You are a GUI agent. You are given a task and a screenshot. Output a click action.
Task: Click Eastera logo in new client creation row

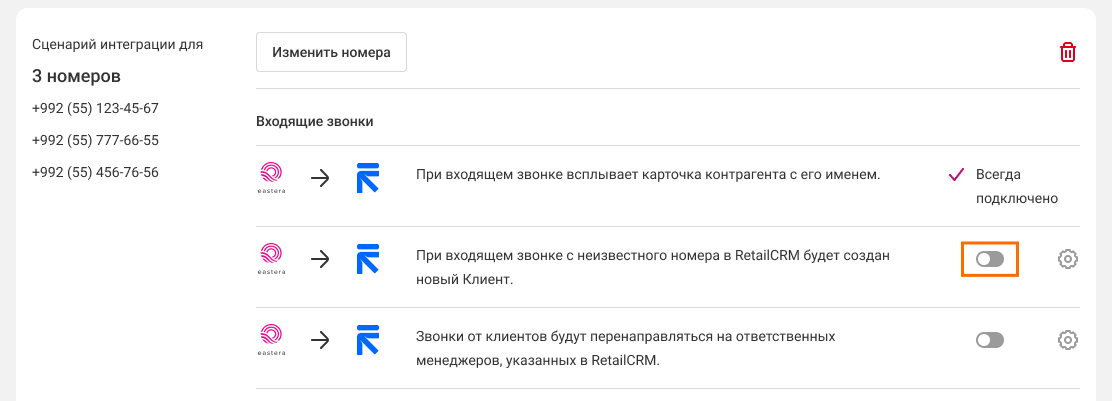click(x=271, y=260)
